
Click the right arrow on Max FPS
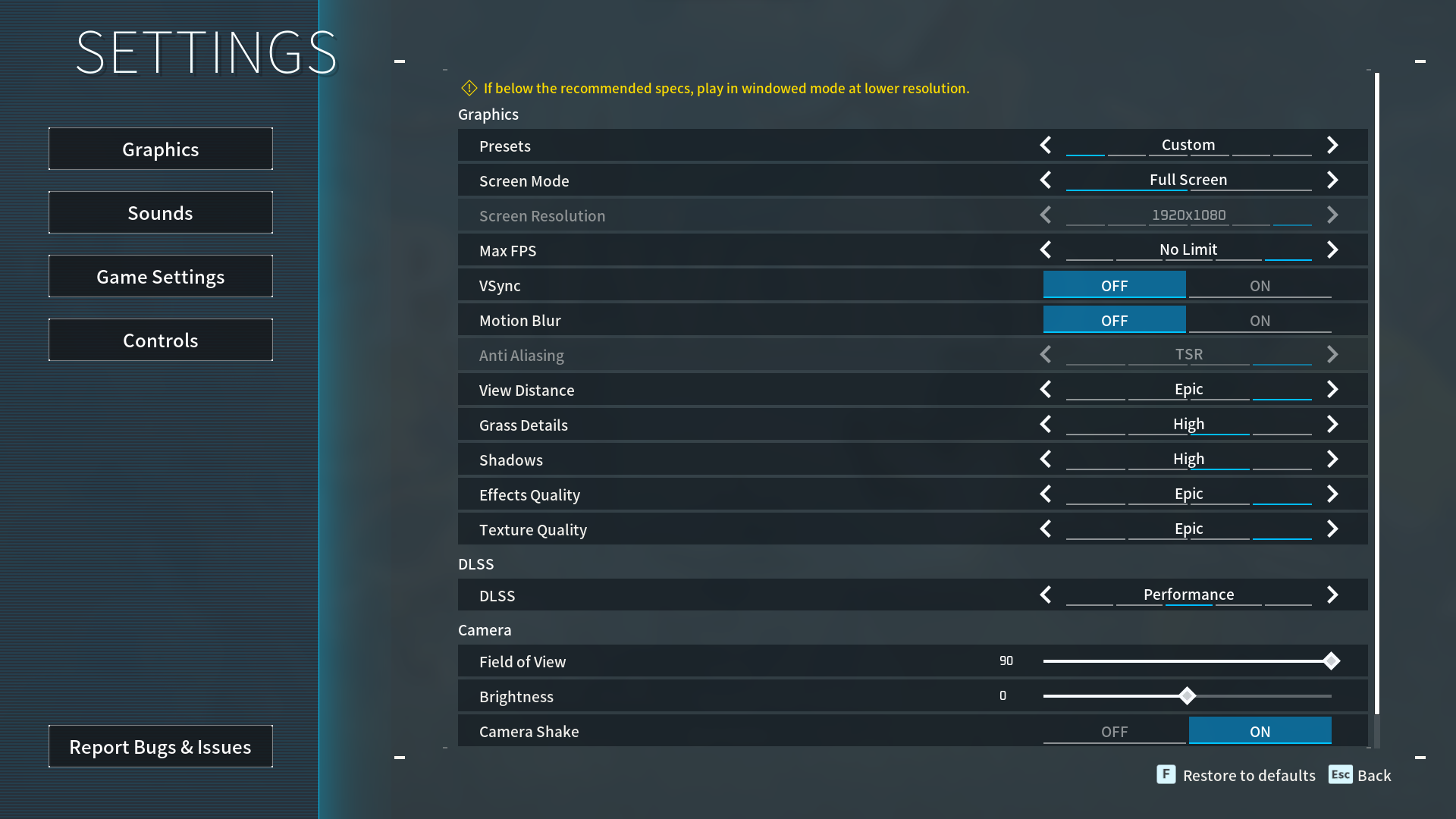click(1332, 249)
